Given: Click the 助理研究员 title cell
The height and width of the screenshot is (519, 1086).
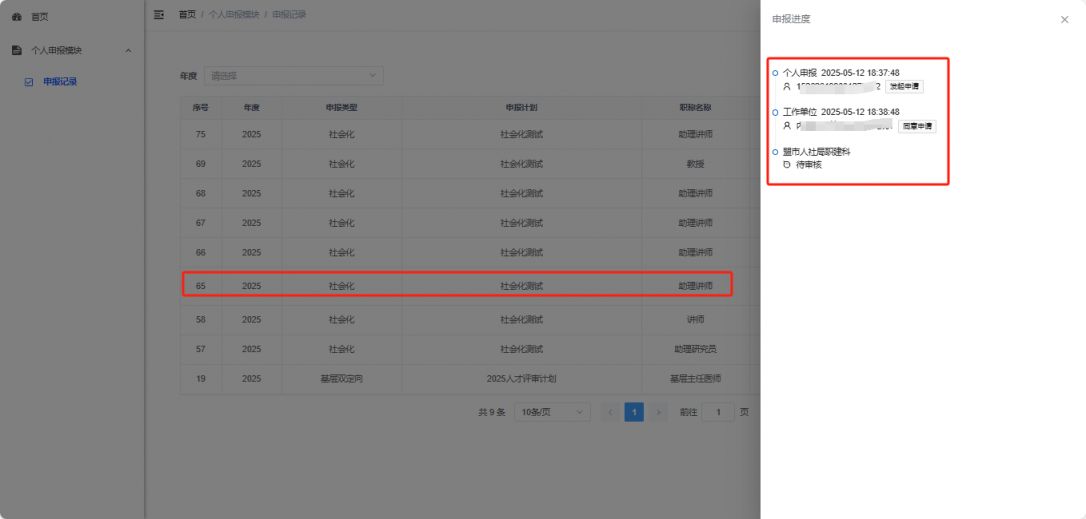Looking at the screenshot, I should (x=695, y=349).
